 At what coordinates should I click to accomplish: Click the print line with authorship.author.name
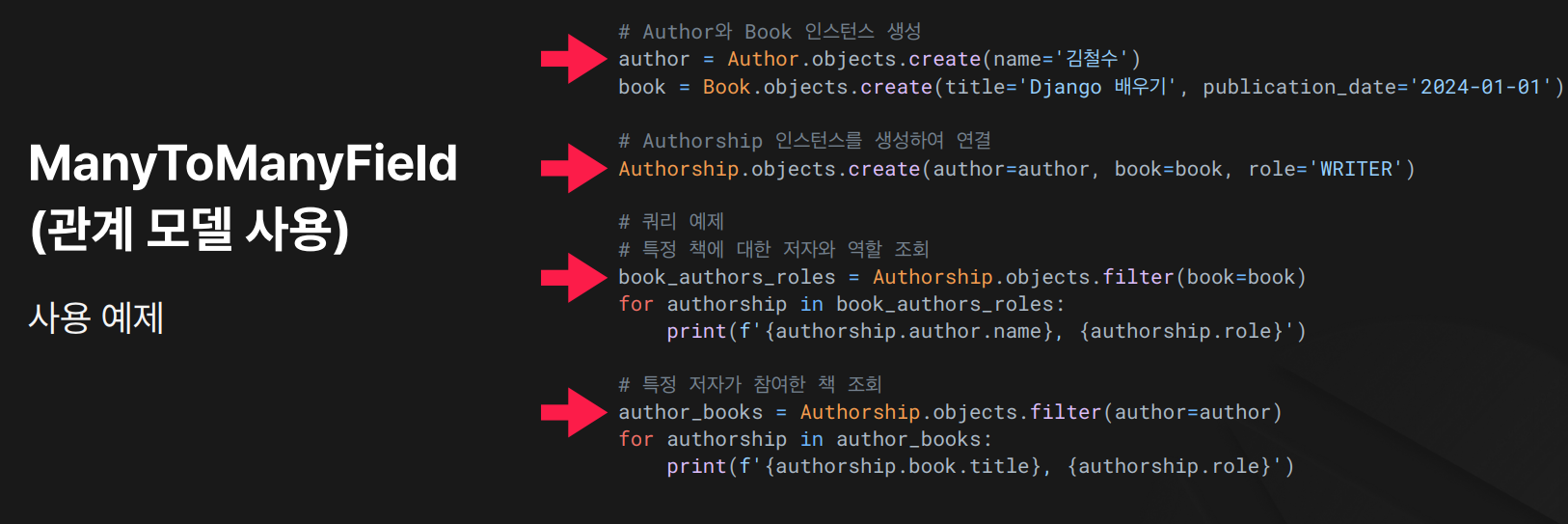(x=987, y=331)
